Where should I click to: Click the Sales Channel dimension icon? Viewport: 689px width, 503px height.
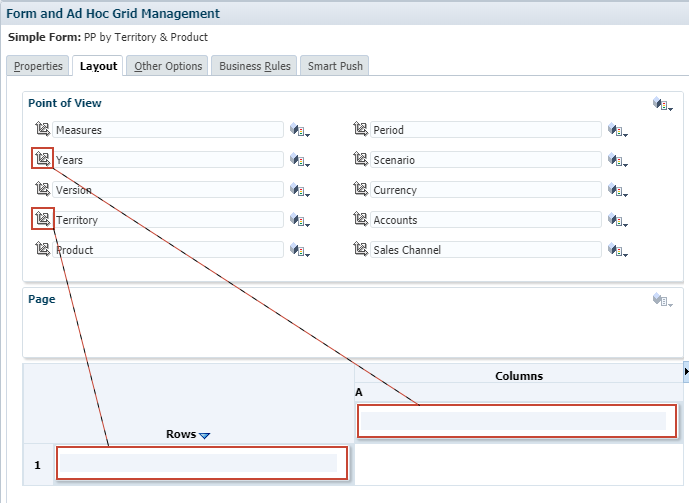(361, 249)
